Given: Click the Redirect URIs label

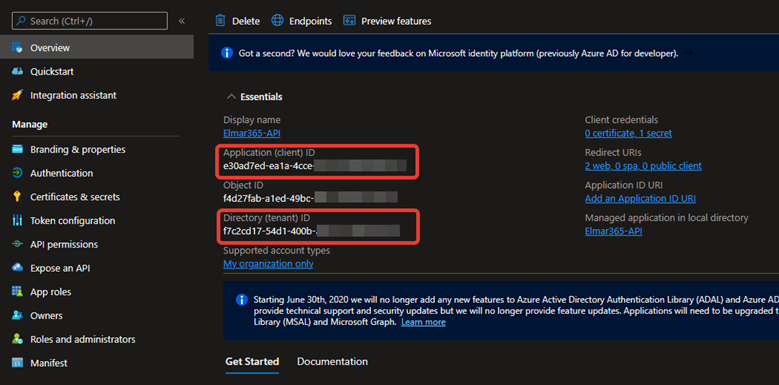Looking at the screenshot, I should point(613,153).
